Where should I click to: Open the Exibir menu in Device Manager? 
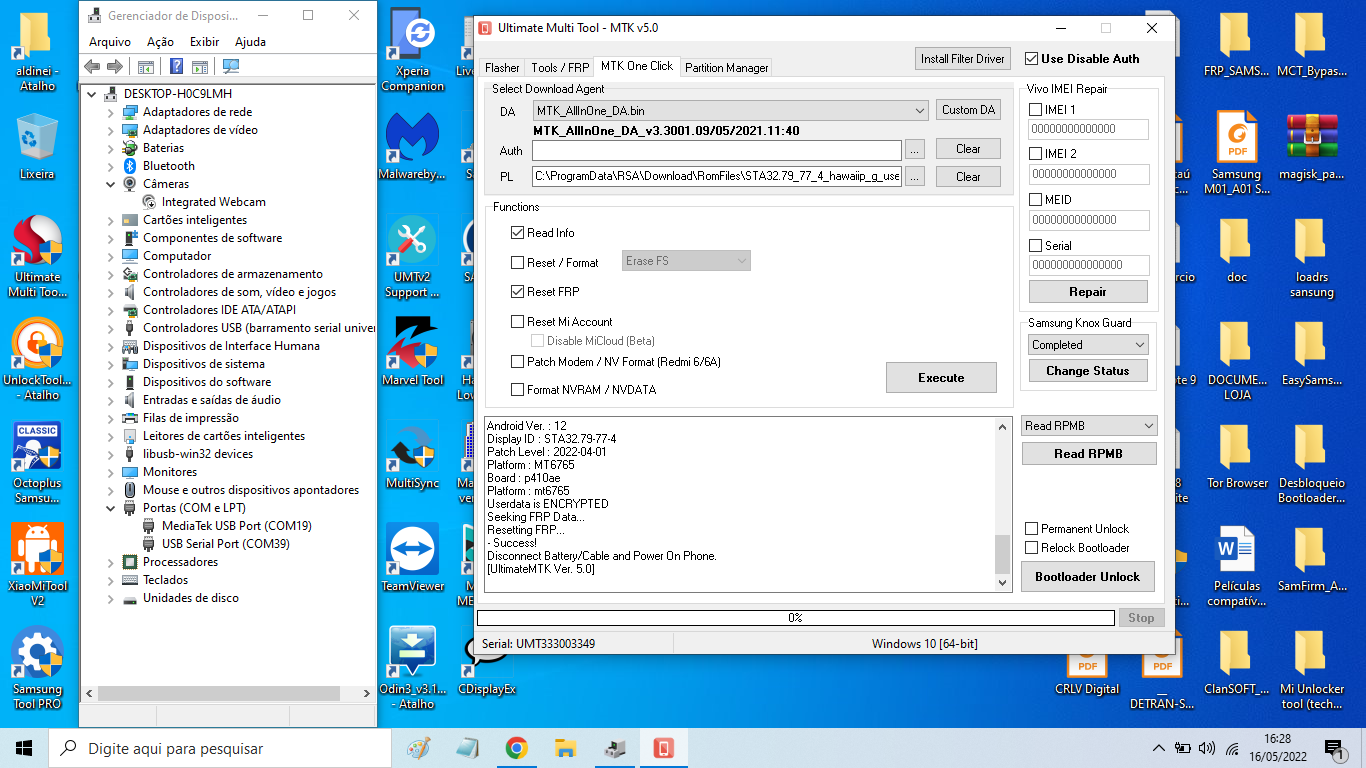(x=204, y=42)
